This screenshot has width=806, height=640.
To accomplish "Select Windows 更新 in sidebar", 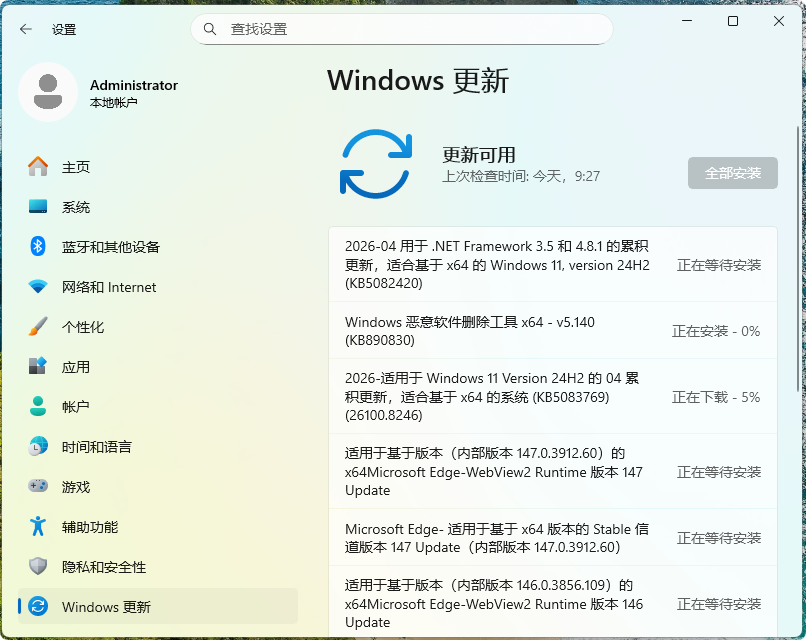I will pos(158,607).
